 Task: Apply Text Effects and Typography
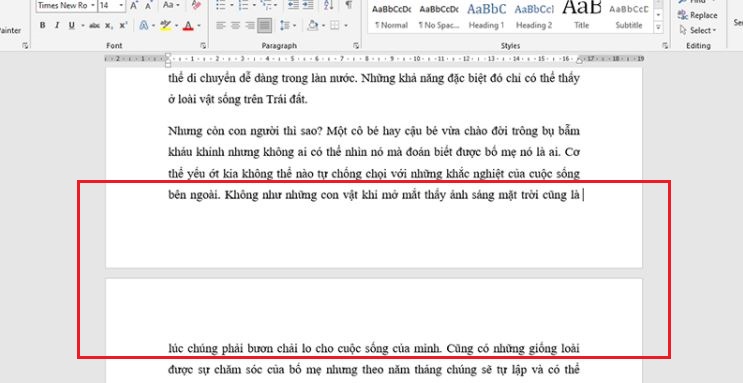pyautogui.click(x=145, y=25)
